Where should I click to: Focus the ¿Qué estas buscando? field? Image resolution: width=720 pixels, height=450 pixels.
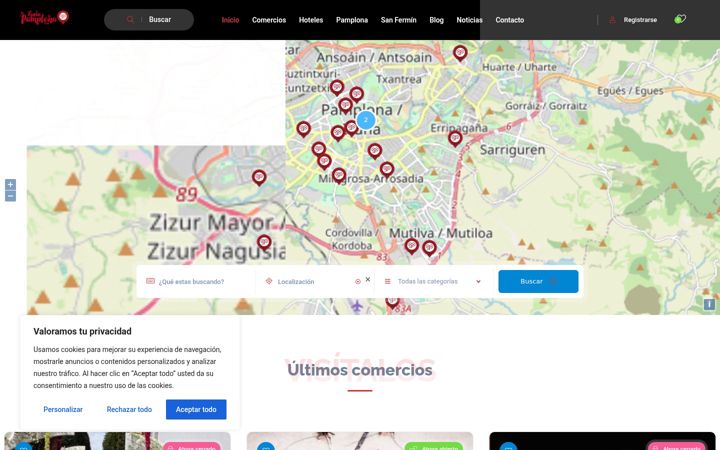[x=197, y=281]
